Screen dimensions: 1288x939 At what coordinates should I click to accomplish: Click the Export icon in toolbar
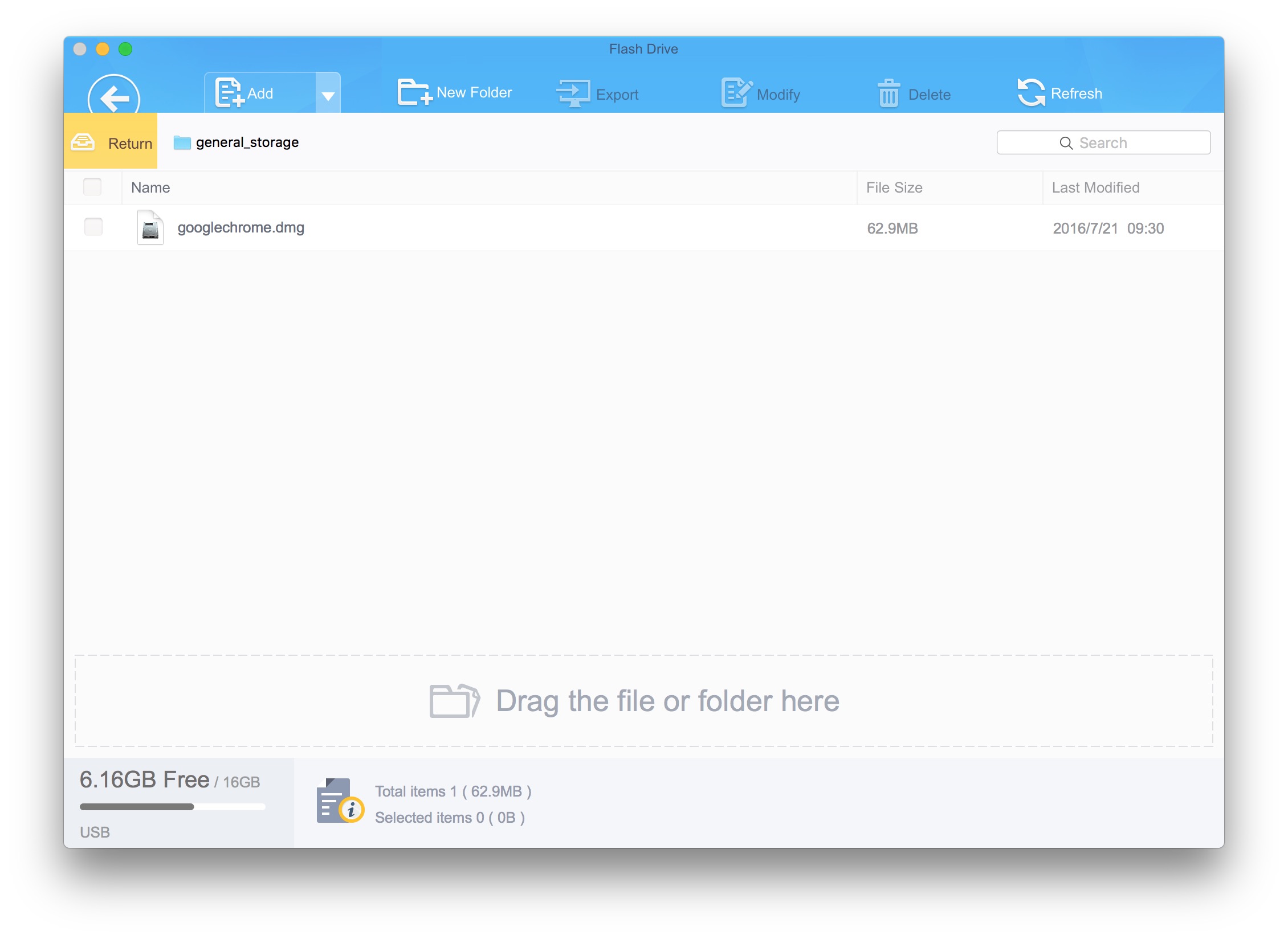[x=573, y=93]
